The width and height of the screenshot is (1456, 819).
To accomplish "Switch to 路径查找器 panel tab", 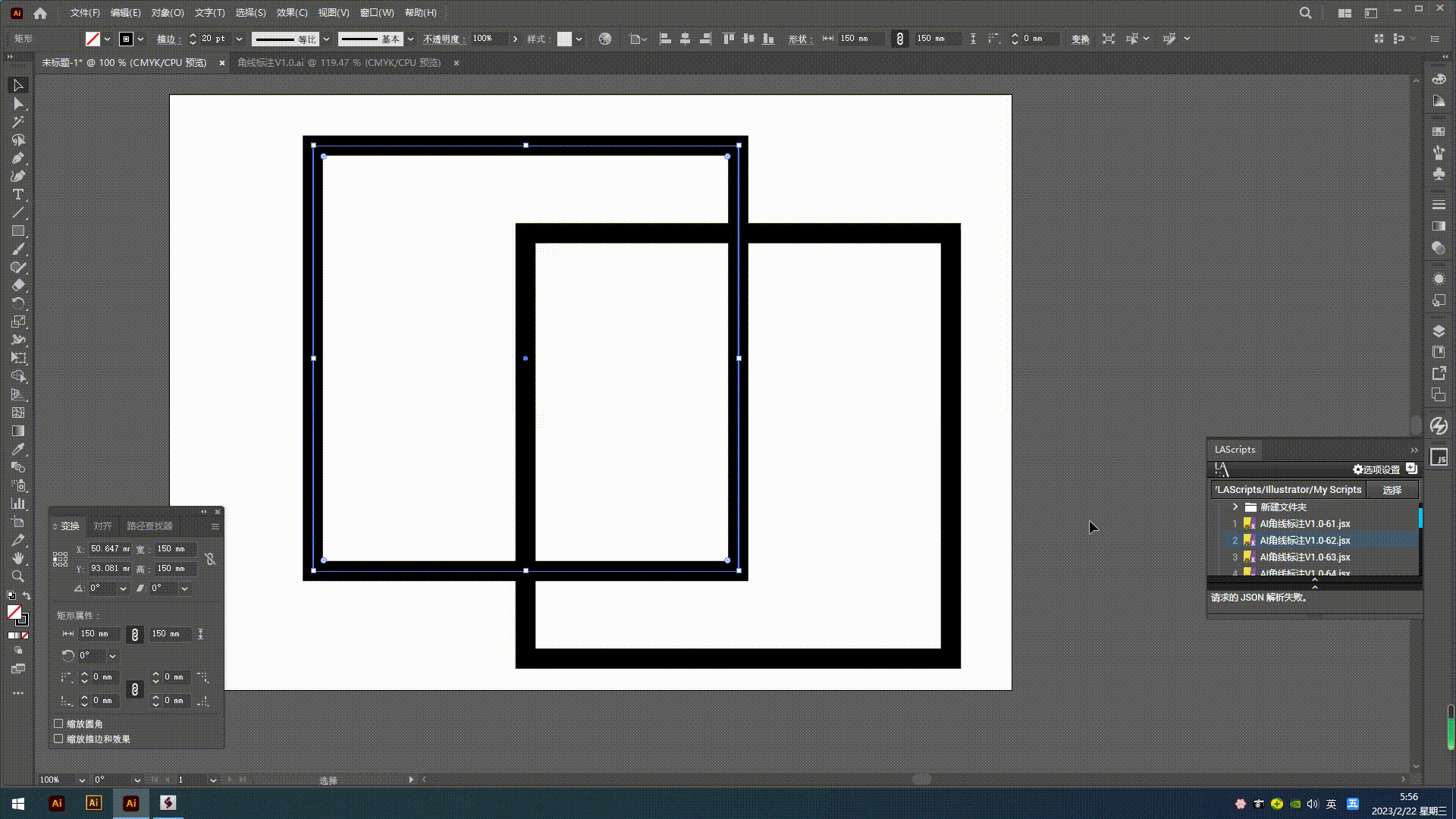I will tap(149, 526).
